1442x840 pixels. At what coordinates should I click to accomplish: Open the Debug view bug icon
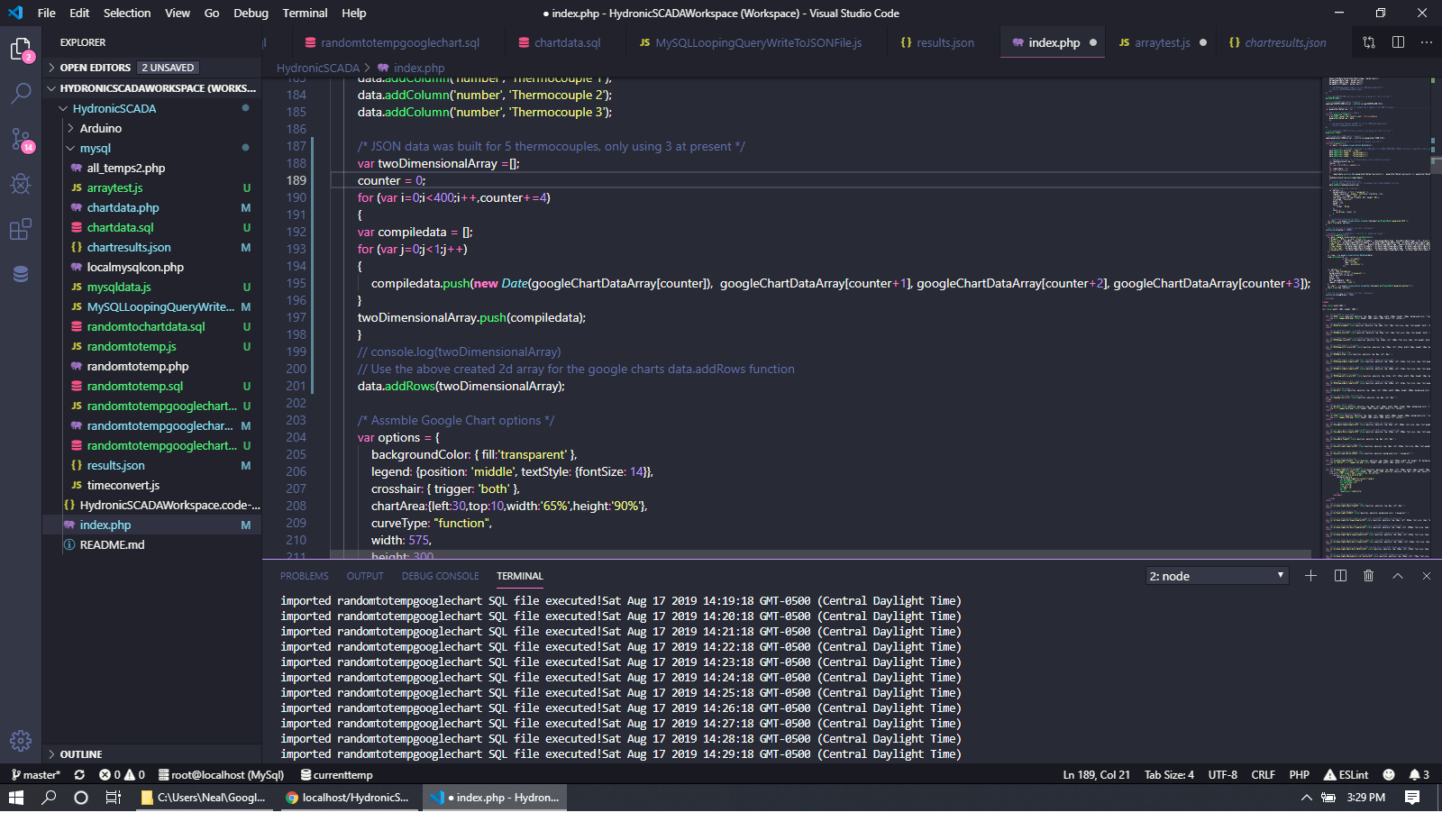click(x=21, y=184)
